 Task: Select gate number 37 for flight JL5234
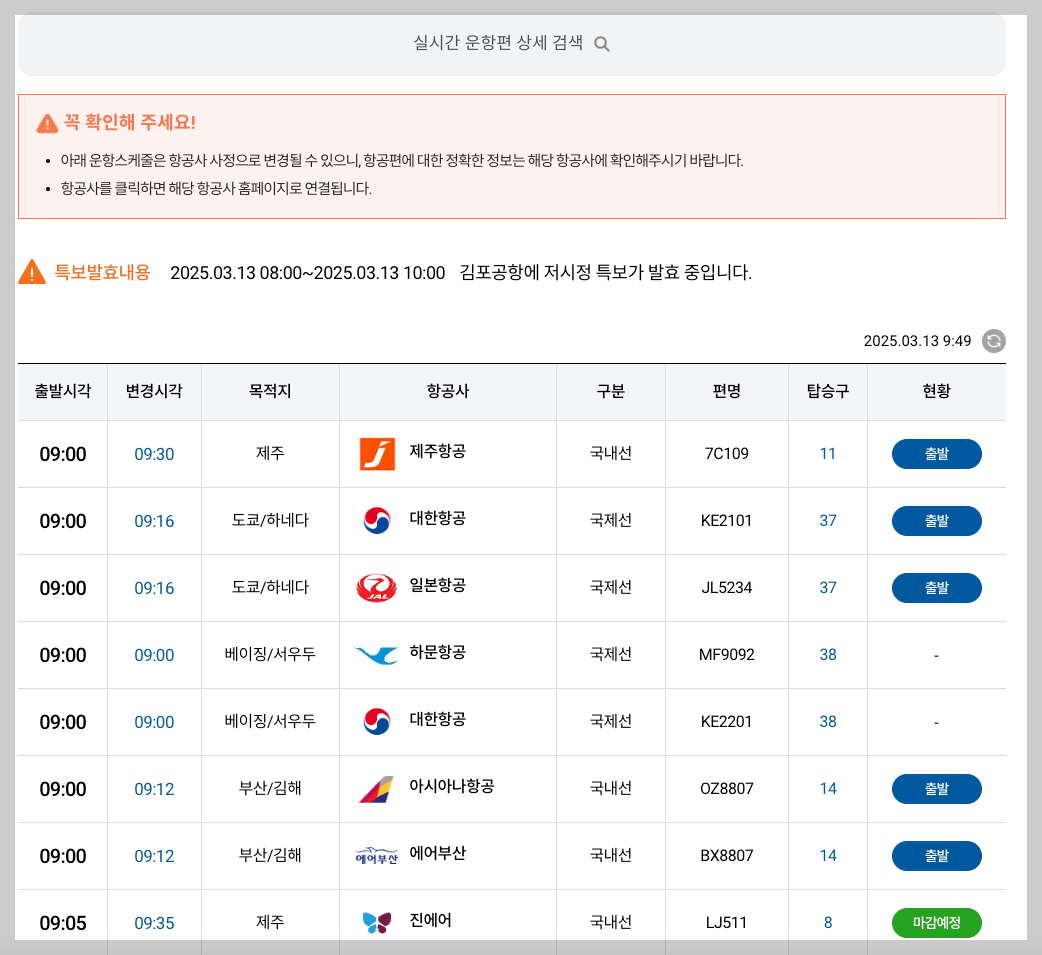click(x=827, y=587)
